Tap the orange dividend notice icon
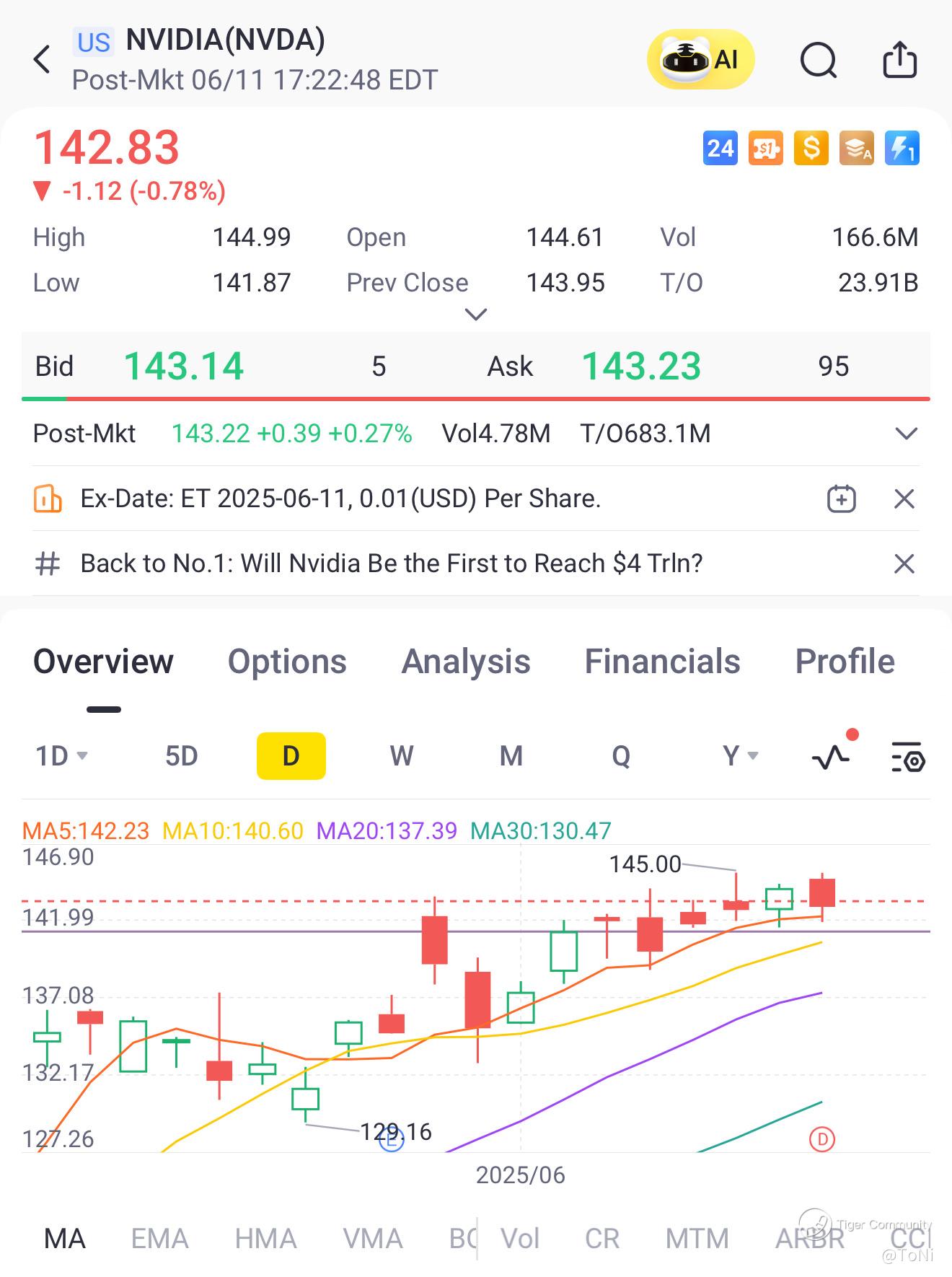952x1277 pixels. coord(48,499)
